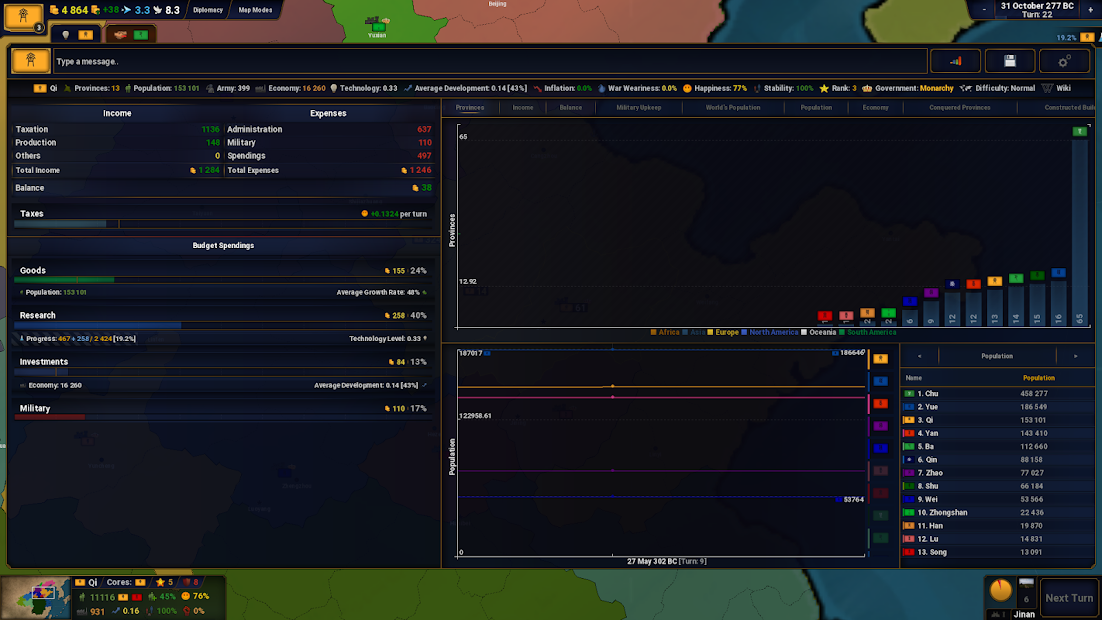Go to next statistic with right arrow

click(1075, 356)
